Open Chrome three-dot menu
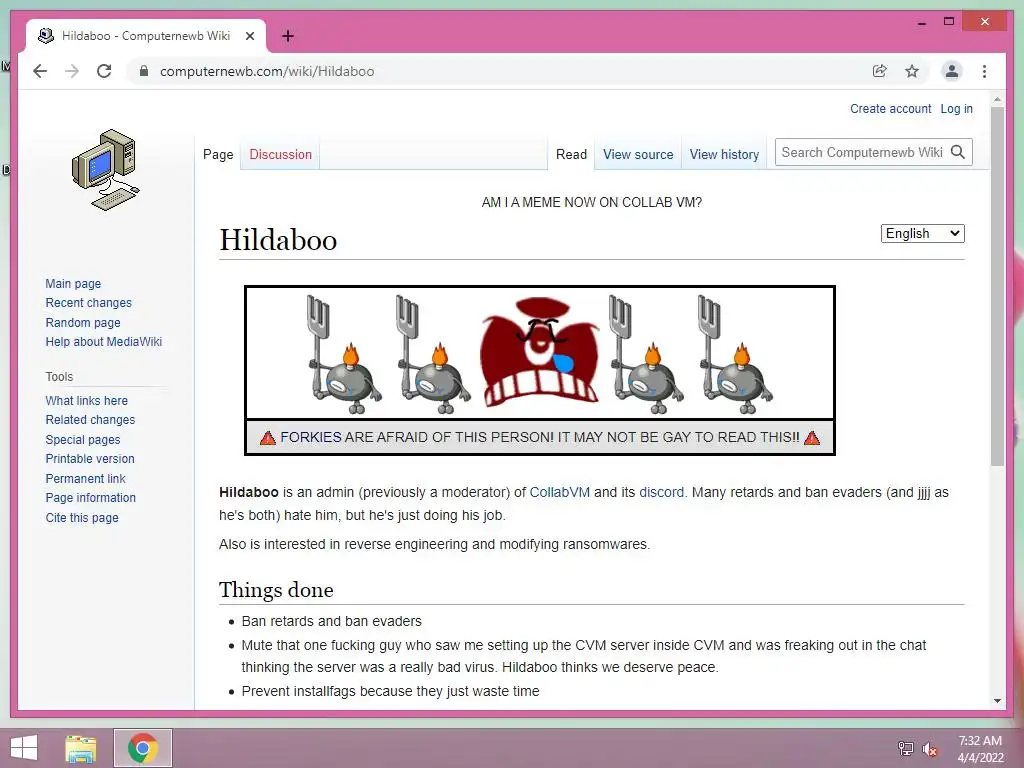This screenshot has width=1024, height=768. [984, 71]
